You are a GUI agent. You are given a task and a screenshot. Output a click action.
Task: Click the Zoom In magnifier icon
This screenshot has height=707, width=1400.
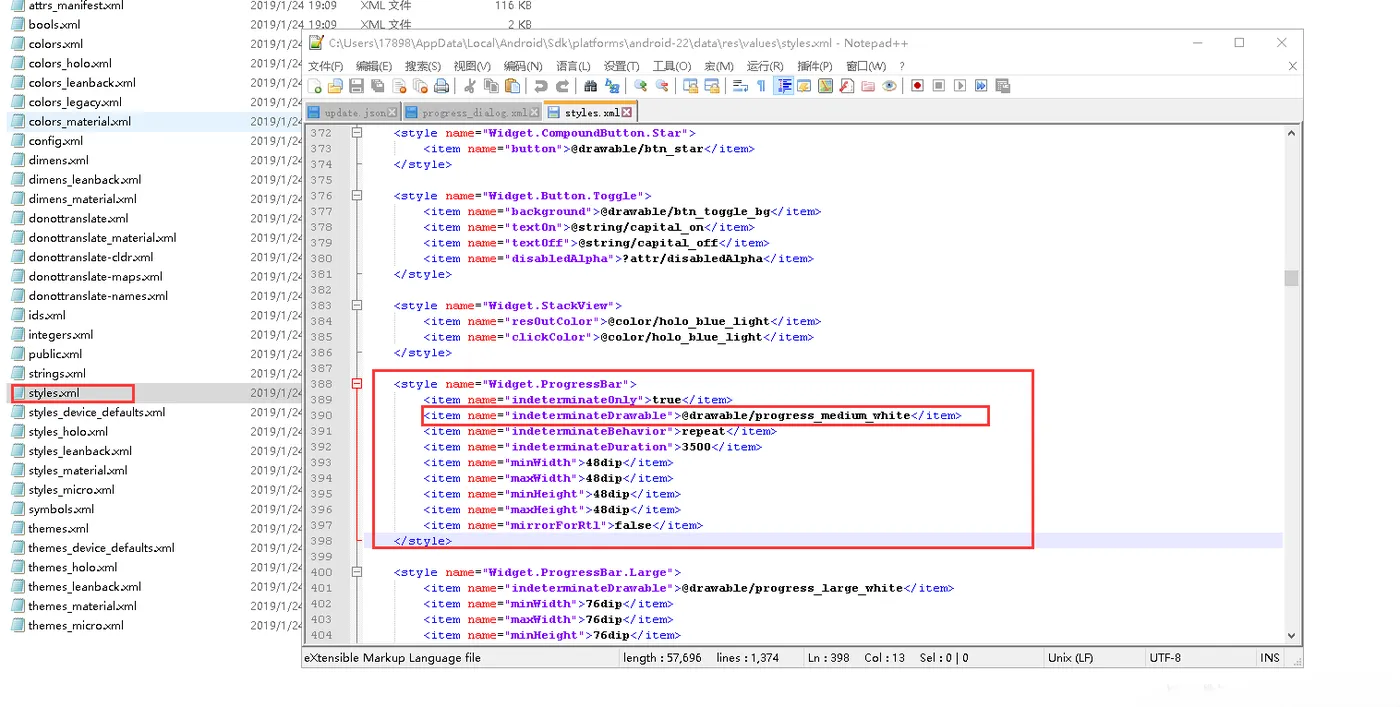(x=640, y=86)
